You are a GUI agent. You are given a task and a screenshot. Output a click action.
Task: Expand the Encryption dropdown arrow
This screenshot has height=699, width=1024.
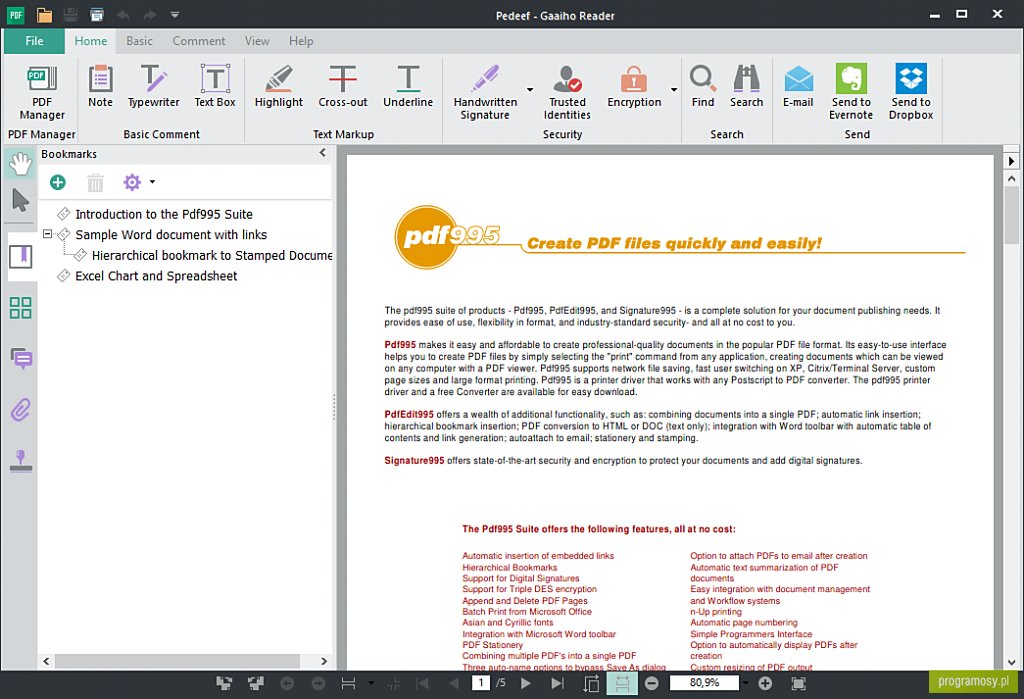pyautogui.click(x=673, y=90)
